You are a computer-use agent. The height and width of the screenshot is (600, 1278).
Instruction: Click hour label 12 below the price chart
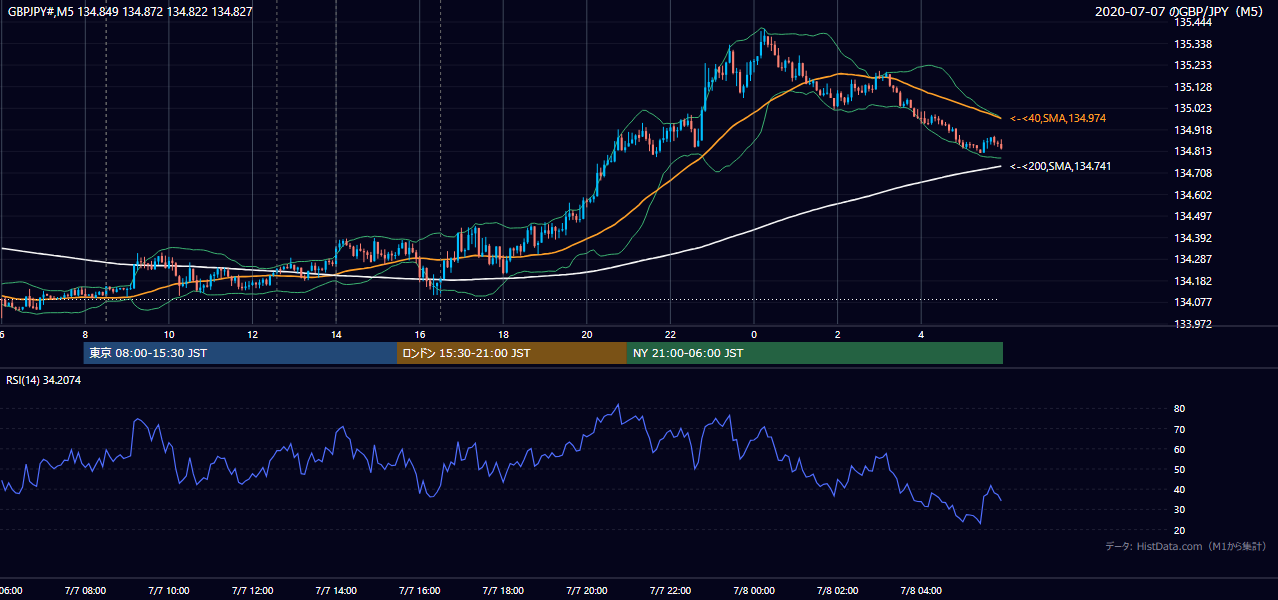coord(253,335)
